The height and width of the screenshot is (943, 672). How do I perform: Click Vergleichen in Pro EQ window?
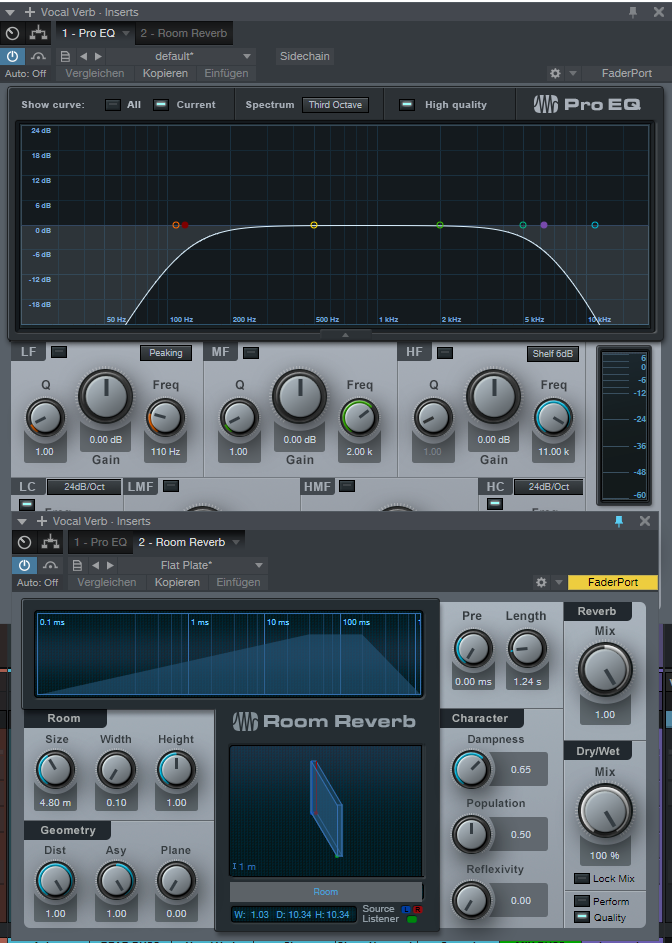tap(94, 73)
